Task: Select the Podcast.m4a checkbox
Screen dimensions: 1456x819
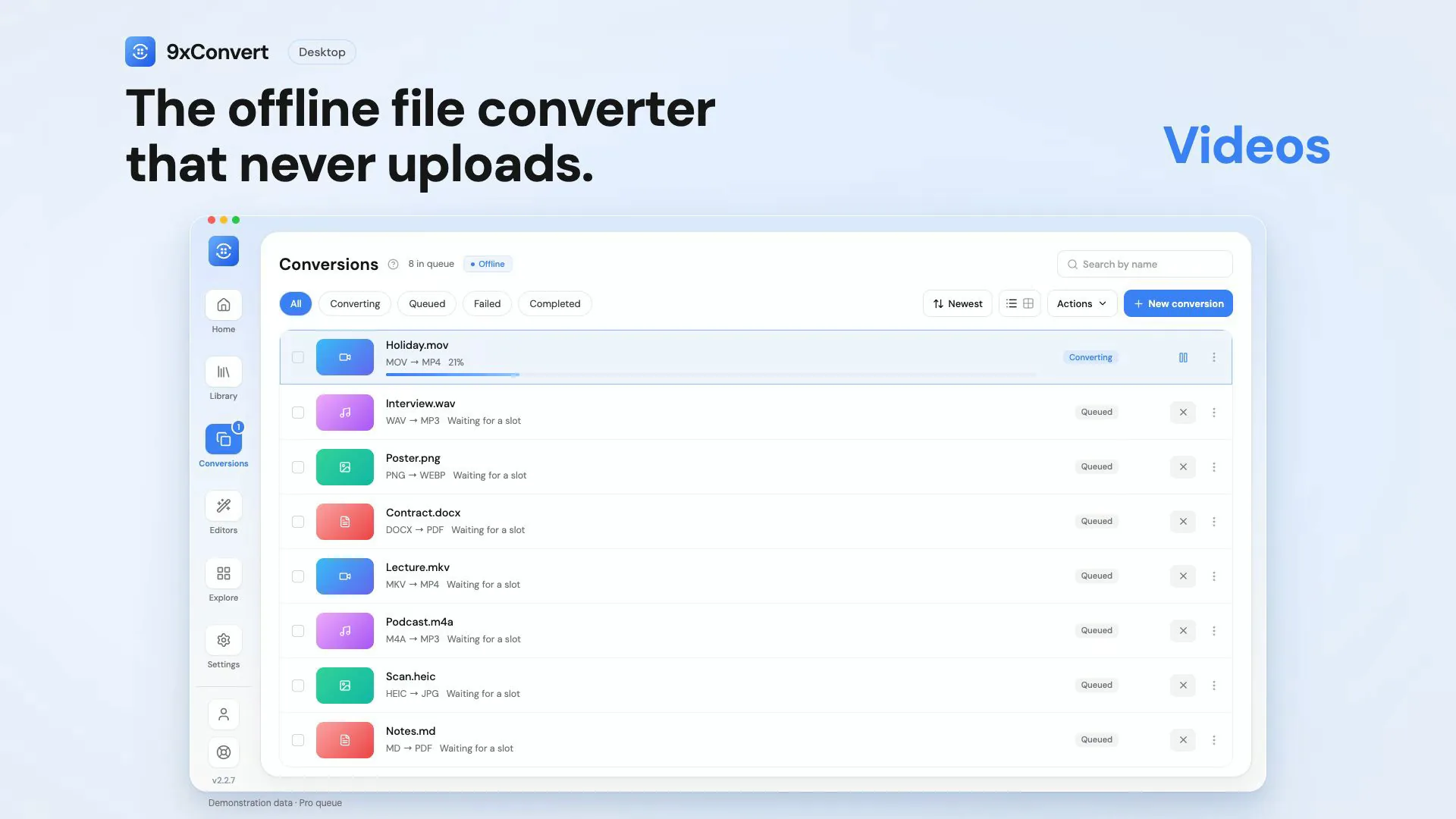Action: (x=298, y=631)
